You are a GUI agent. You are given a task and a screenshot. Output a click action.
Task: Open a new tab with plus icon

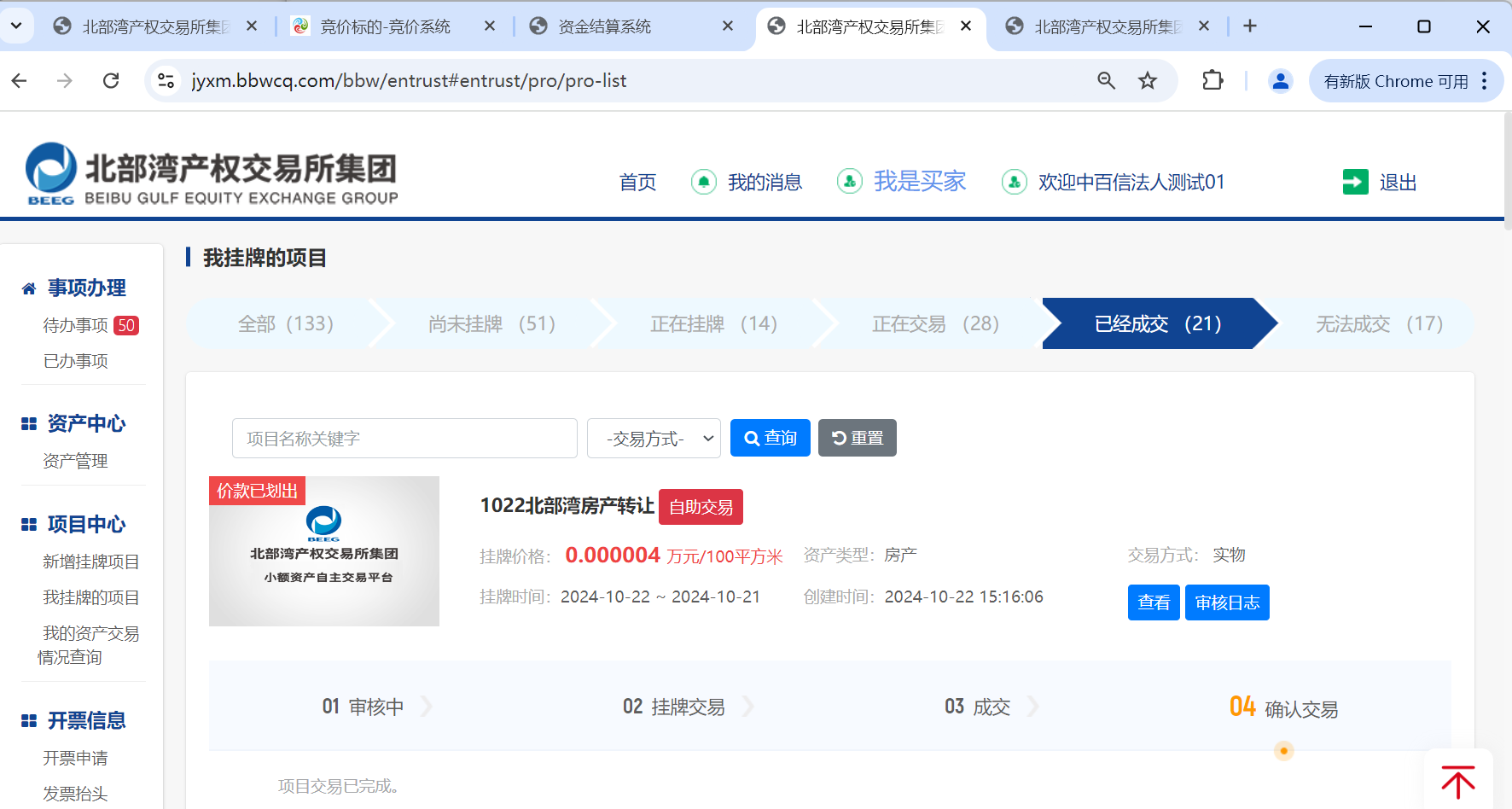coord(1250,26)
